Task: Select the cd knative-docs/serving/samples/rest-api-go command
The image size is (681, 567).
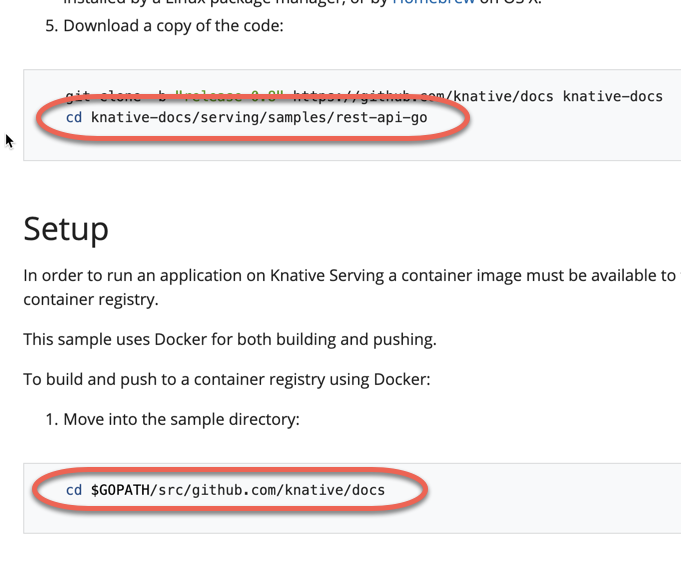Action: pos(246,118)
